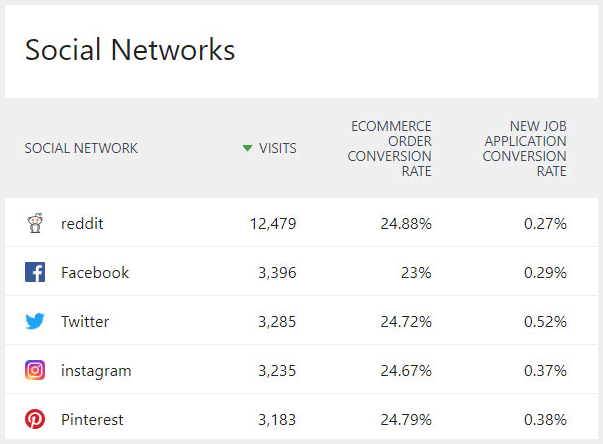Viewport: 603px width, 444px height.
Task: Sort table by Visits column header
Action: (x=277, y=148)
